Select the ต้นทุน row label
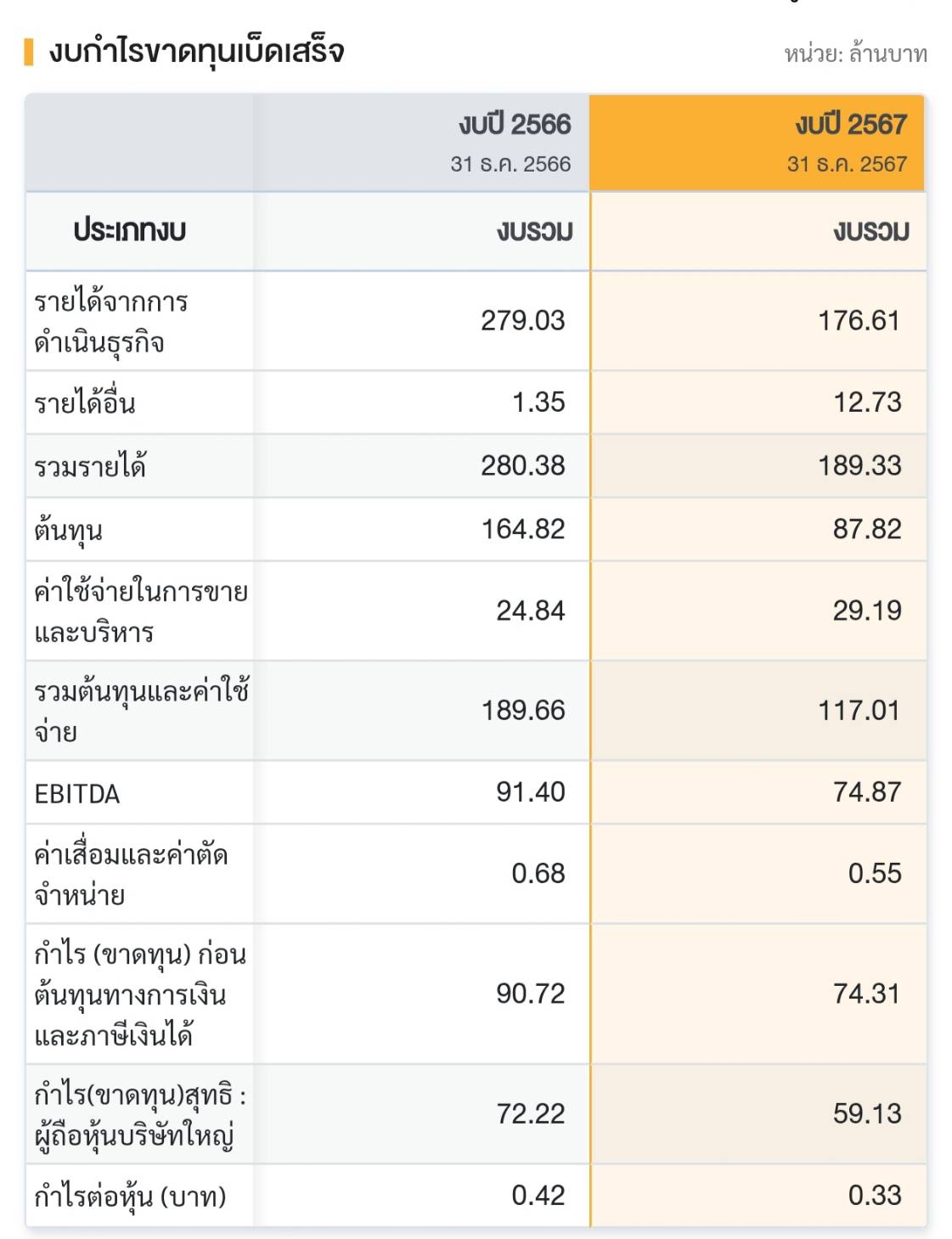This screenshot has height=1239, width=952. (69, 530)
